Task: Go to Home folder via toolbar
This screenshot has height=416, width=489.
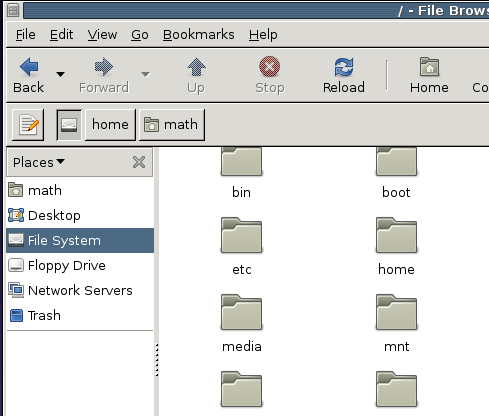Action: 429,75
